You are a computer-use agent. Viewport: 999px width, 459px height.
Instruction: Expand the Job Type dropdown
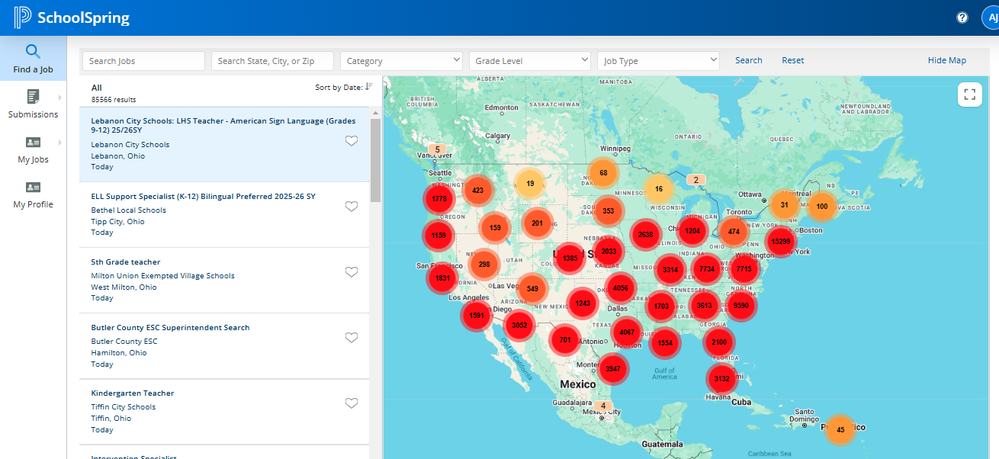pyautogui.click(x=658, y=61)
